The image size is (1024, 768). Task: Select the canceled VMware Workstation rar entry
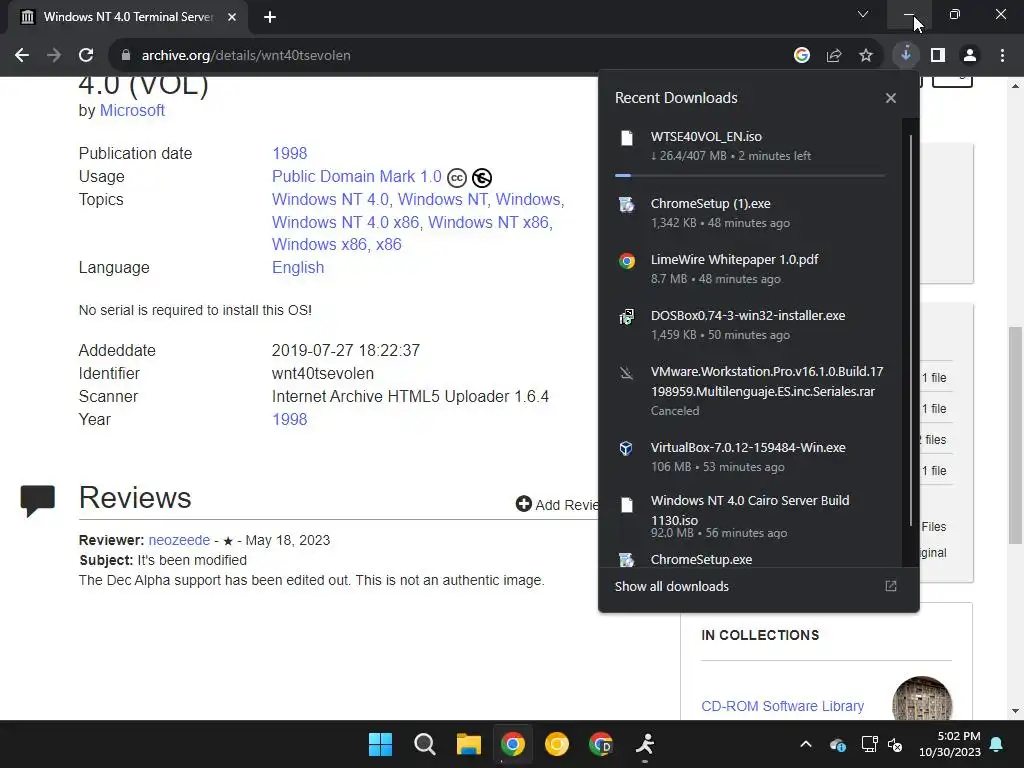(750, 391)
